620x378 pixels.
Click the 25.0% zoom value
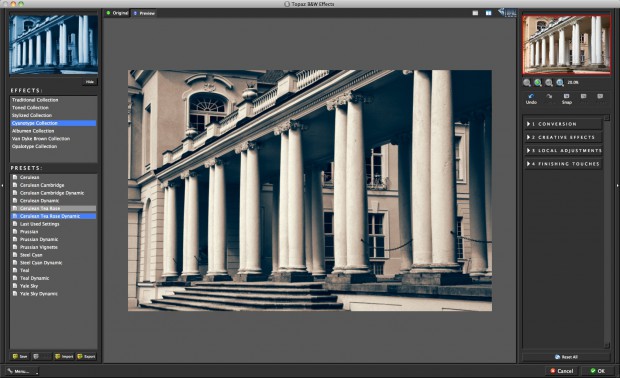573,83
